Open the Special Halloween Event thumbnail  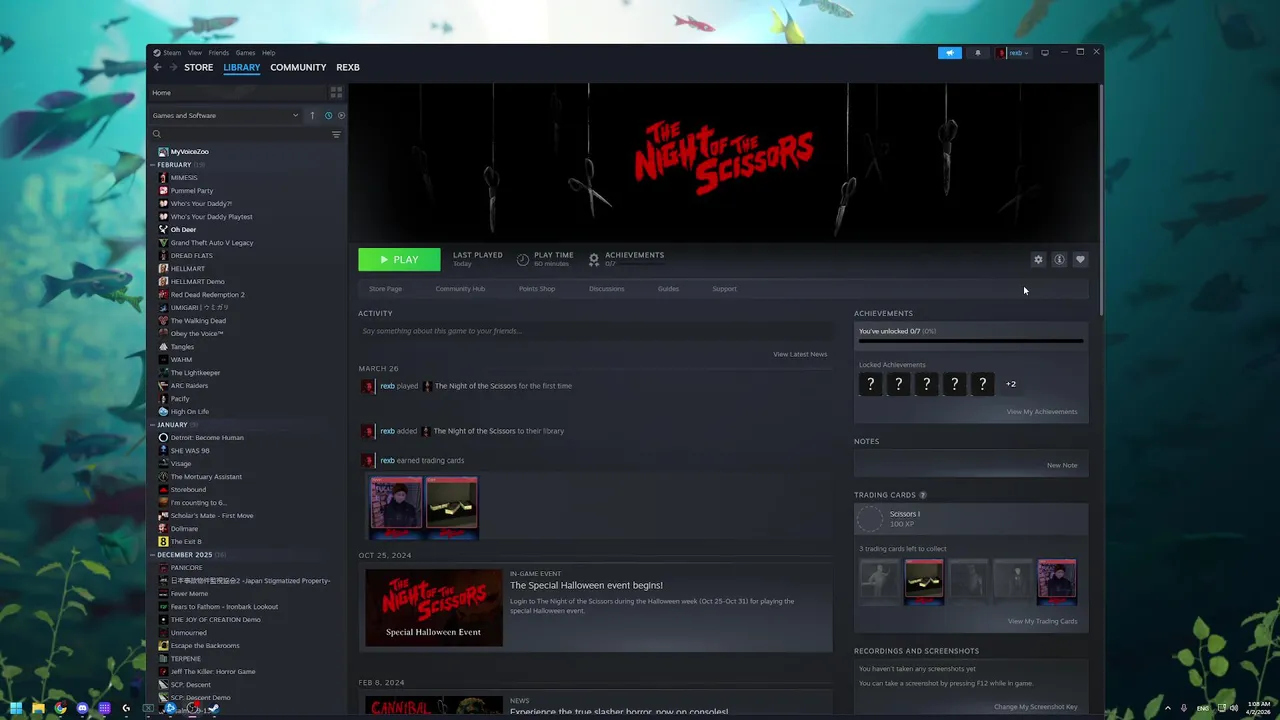(x=434, y=608)
